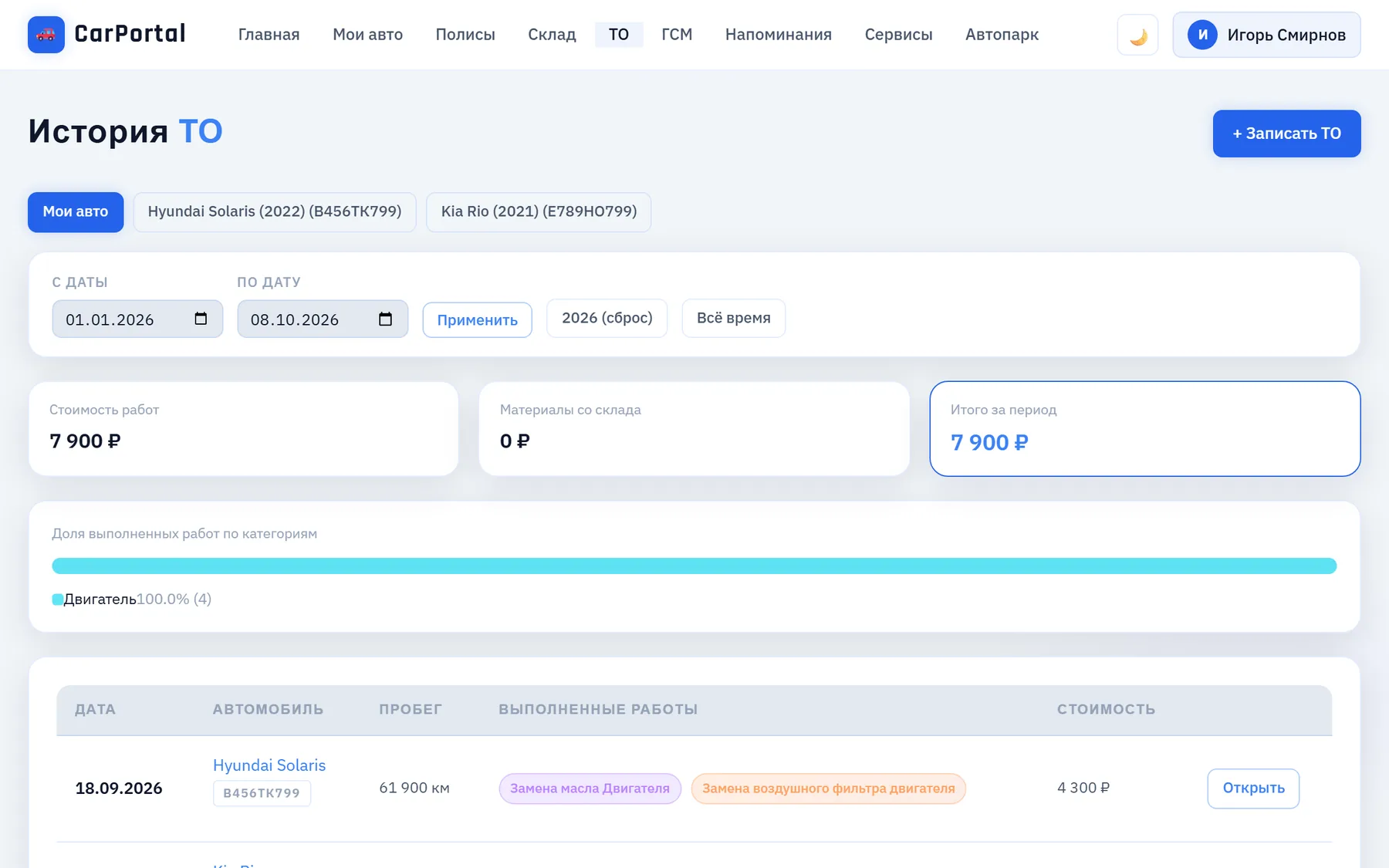Toggle dark mode moon icon
This screenshot has height=868, width=1389.
[x=1137, y=35]
